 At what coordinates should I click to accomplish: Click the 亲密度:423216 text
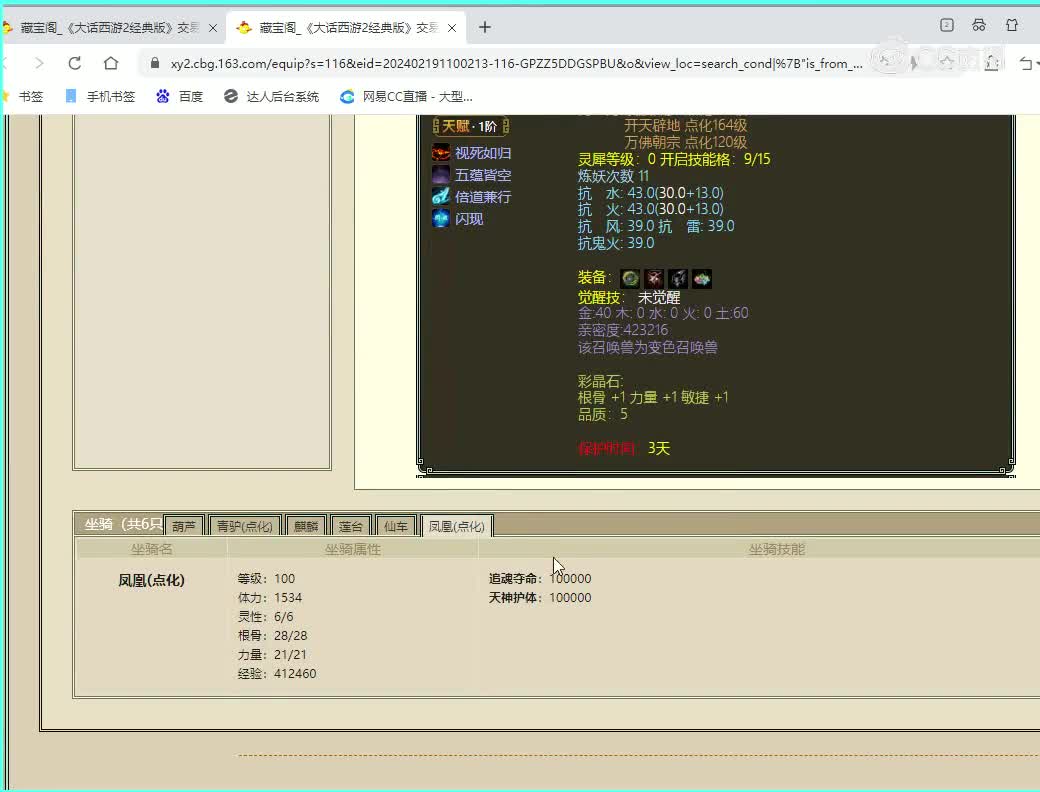coord(623,330)
